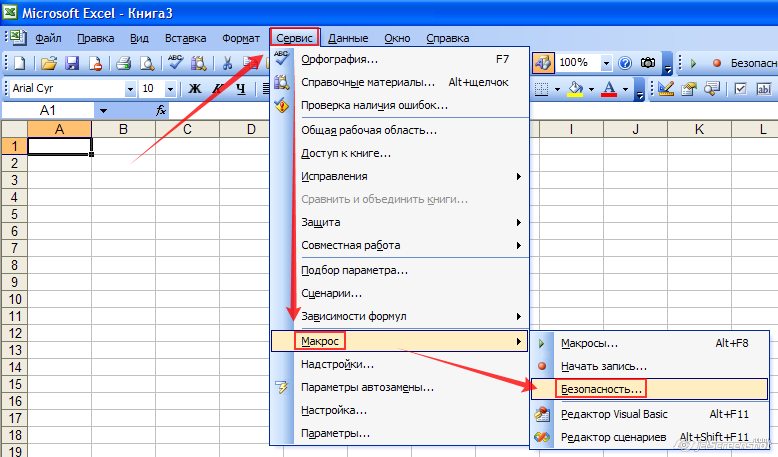Create a new blank workbook

click(x=19, y=63)
